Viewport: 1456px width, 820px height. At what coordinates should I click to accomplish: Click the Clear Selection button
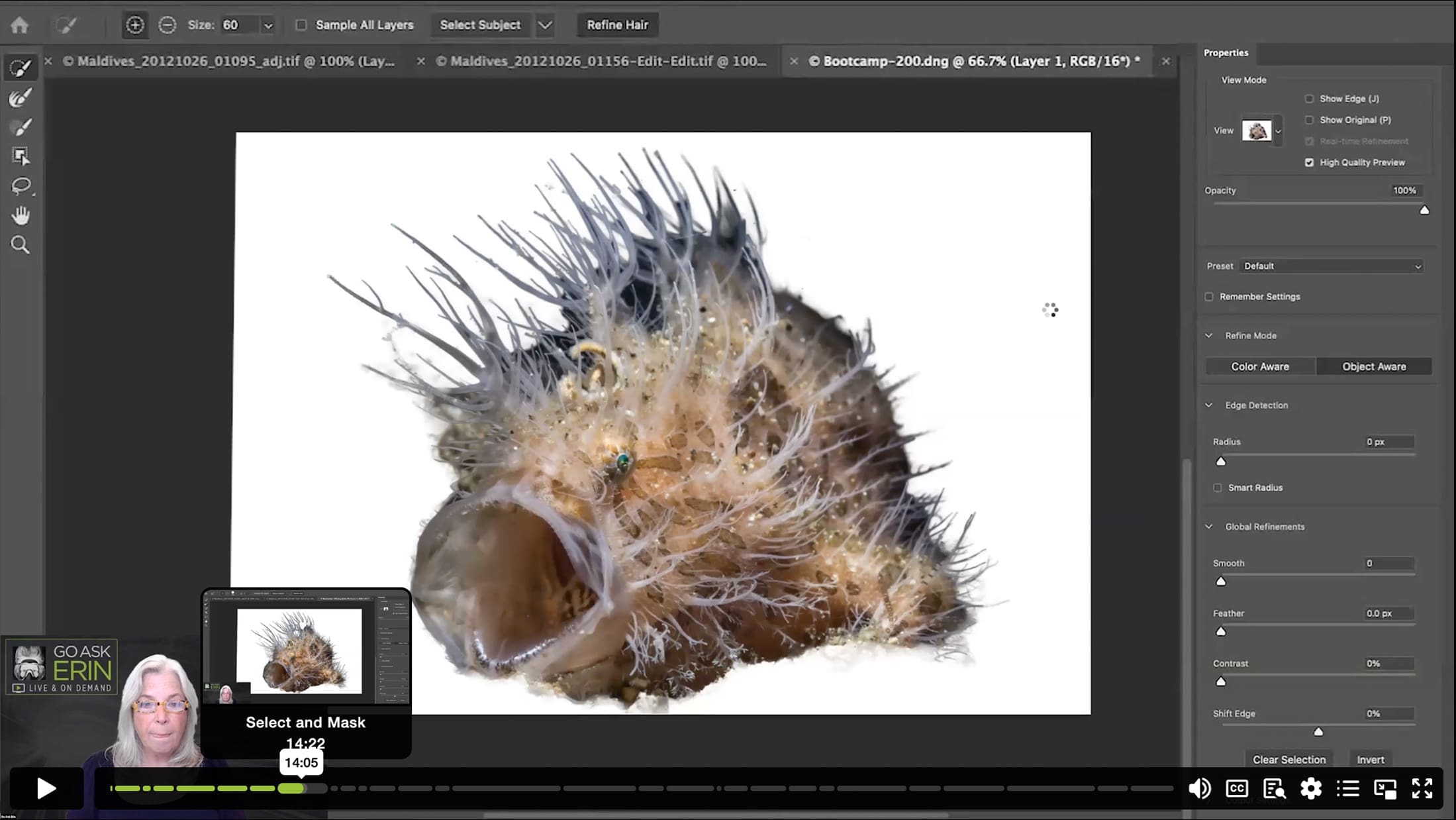1289,759
